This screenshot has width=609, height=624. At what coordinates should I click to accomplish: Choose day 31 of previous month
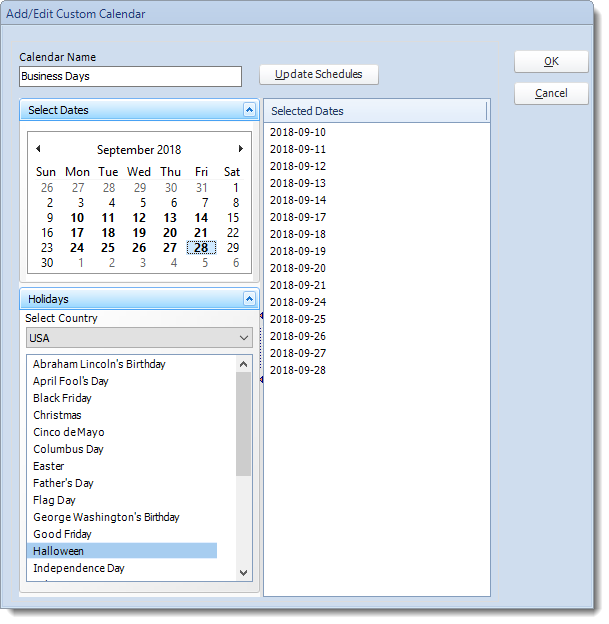pos(202,188)
